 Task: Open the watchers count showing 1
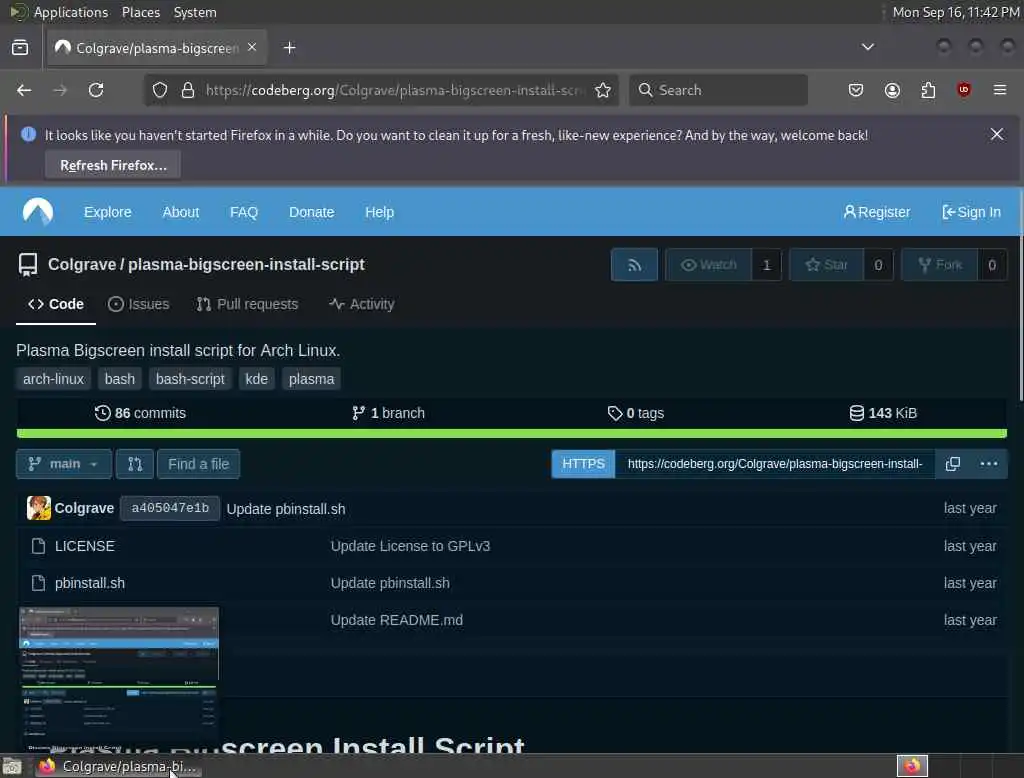[767, 265]
